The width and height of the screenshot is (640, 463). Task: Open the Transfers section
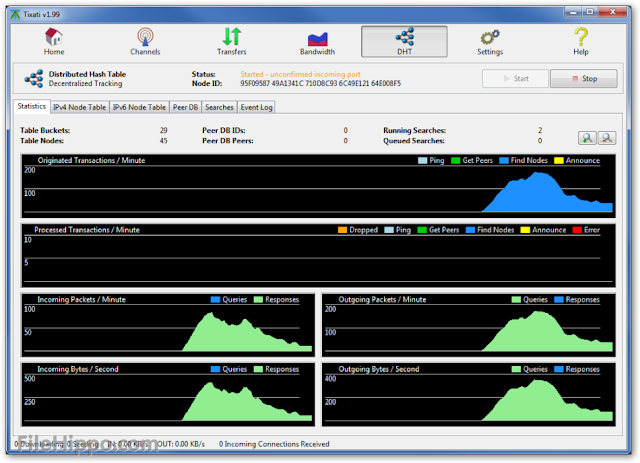[231, 42]
